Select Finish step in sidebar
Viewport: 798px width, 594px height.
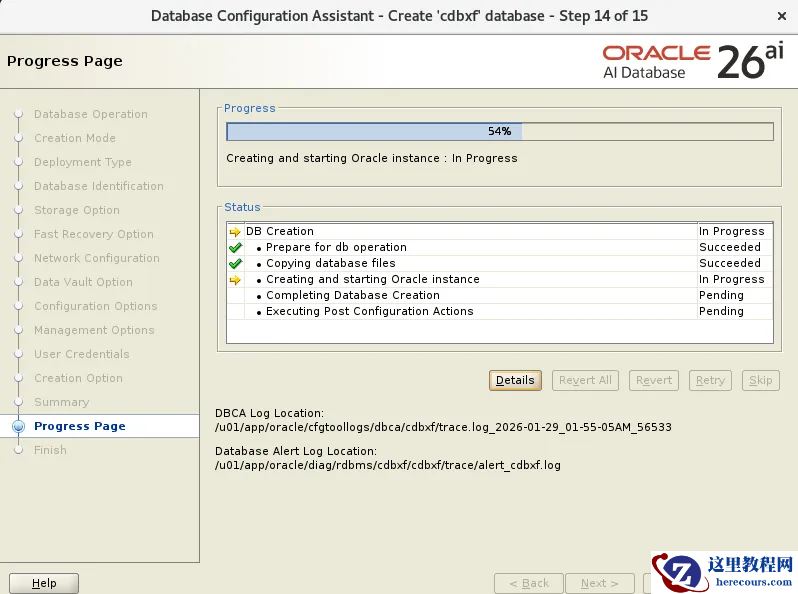tap(50, 450)
